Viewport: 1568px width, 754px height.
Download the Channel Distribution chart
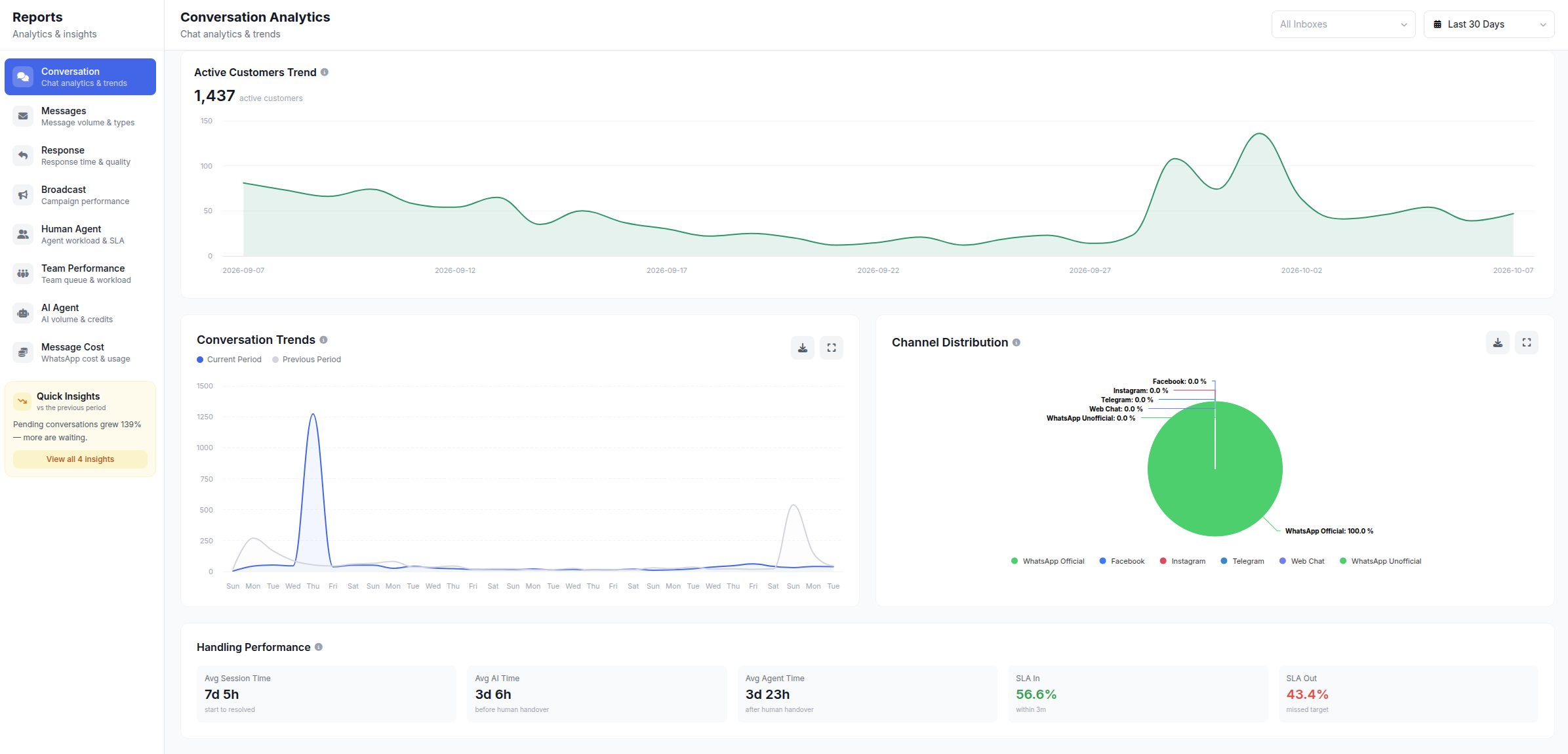tap(1498, 343)
